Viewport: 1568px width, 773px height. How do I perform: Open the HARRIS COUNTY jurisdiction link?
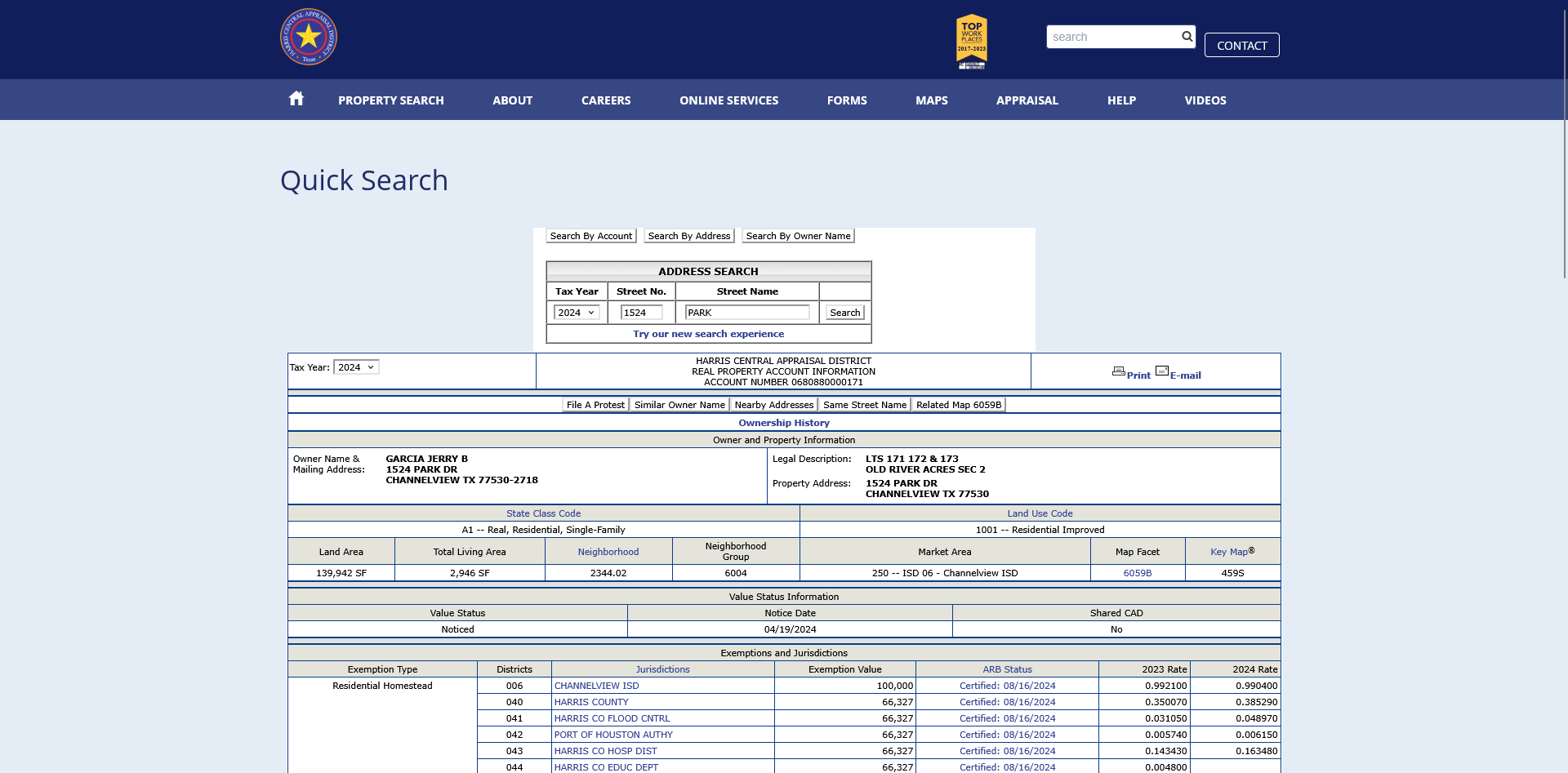[591, 702]
